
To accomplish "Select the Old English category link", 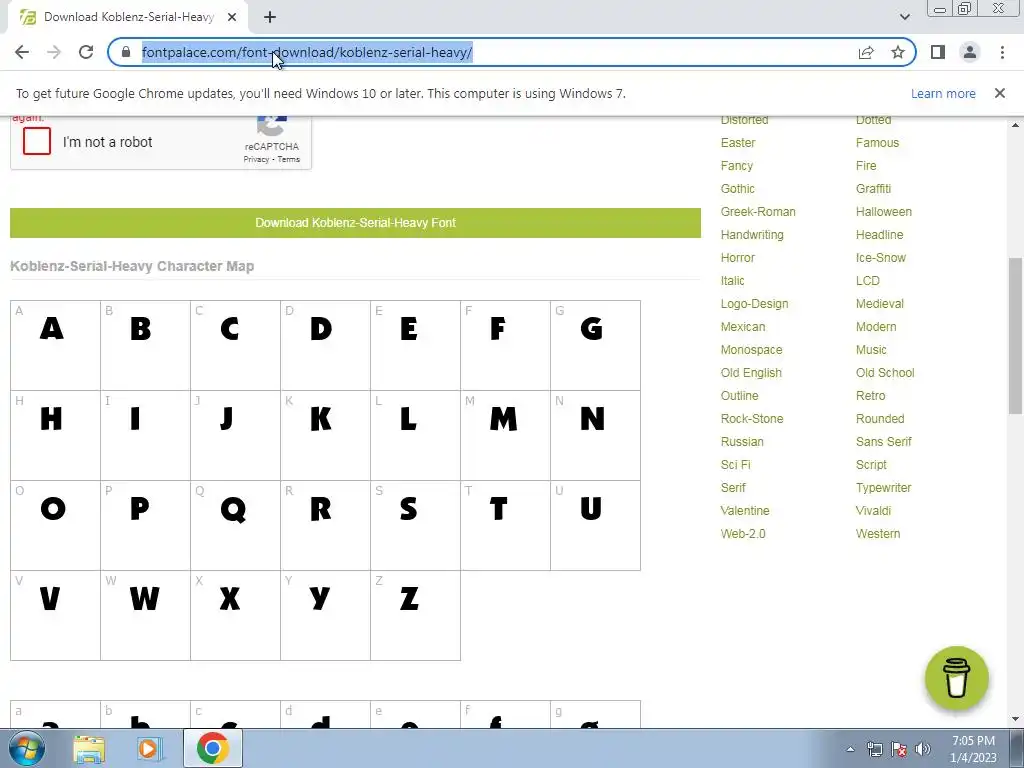I will point(751,373).
